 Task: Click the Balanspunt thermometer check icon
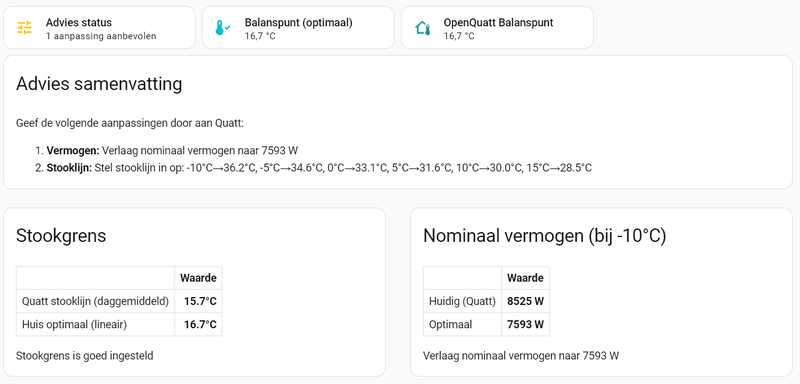point(222,28)
